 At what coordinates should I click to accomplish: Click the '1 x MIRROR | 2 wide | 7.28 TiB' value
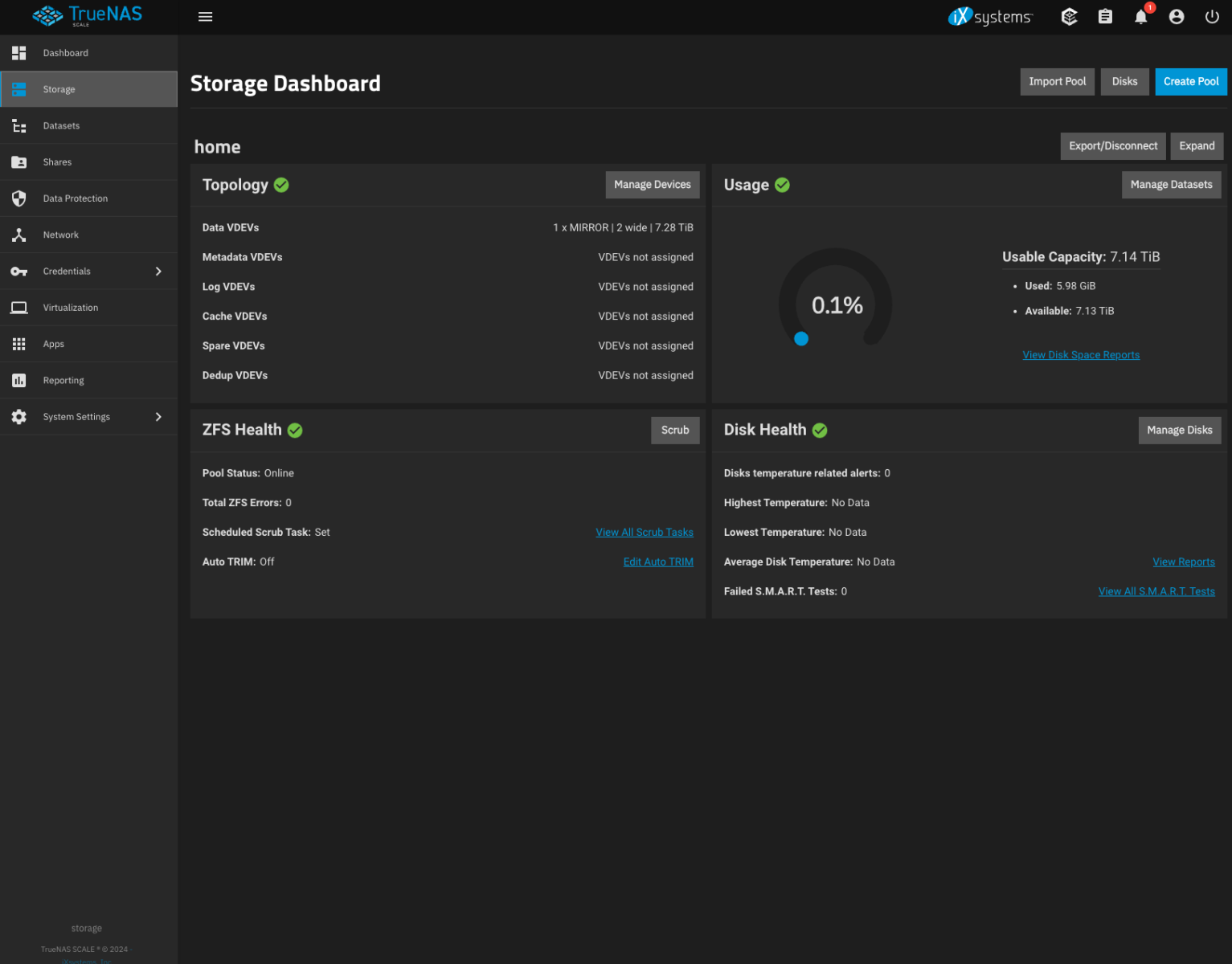623,228
